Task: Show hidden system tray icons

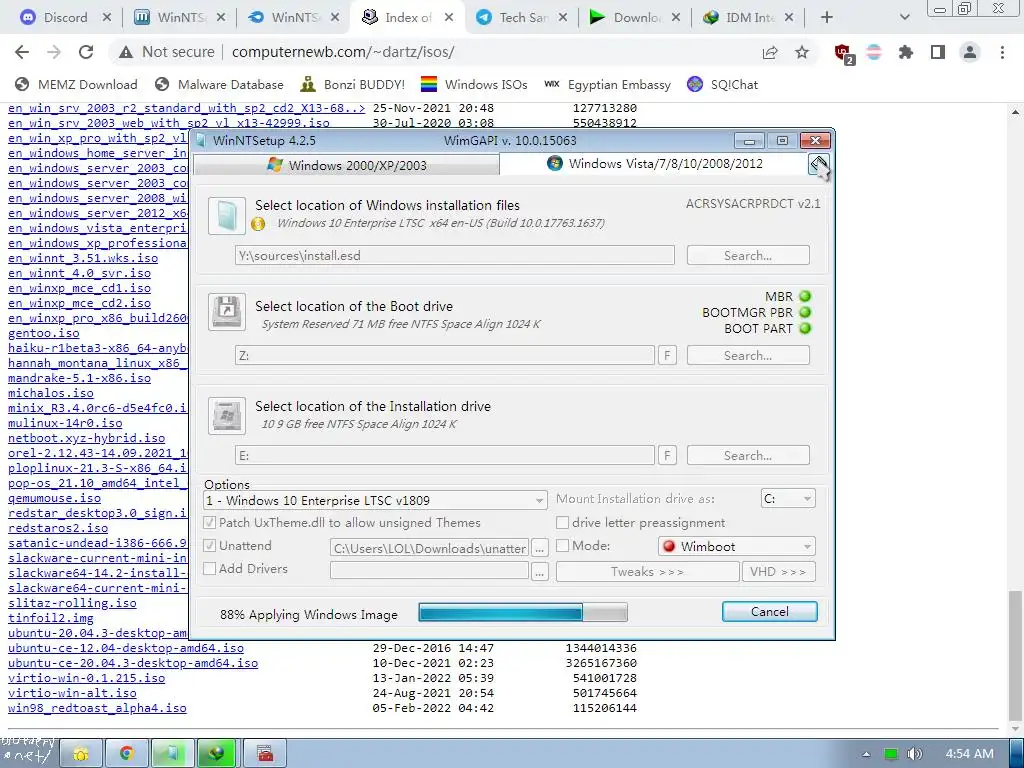Action: [866, 755]
